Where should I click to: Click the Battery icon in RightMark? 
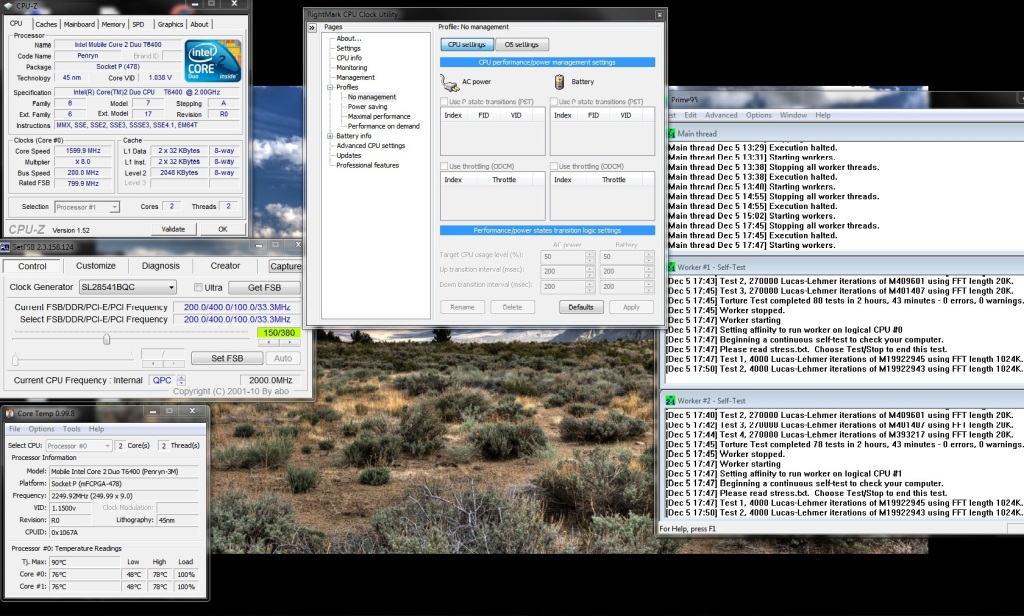pos(559,82)
